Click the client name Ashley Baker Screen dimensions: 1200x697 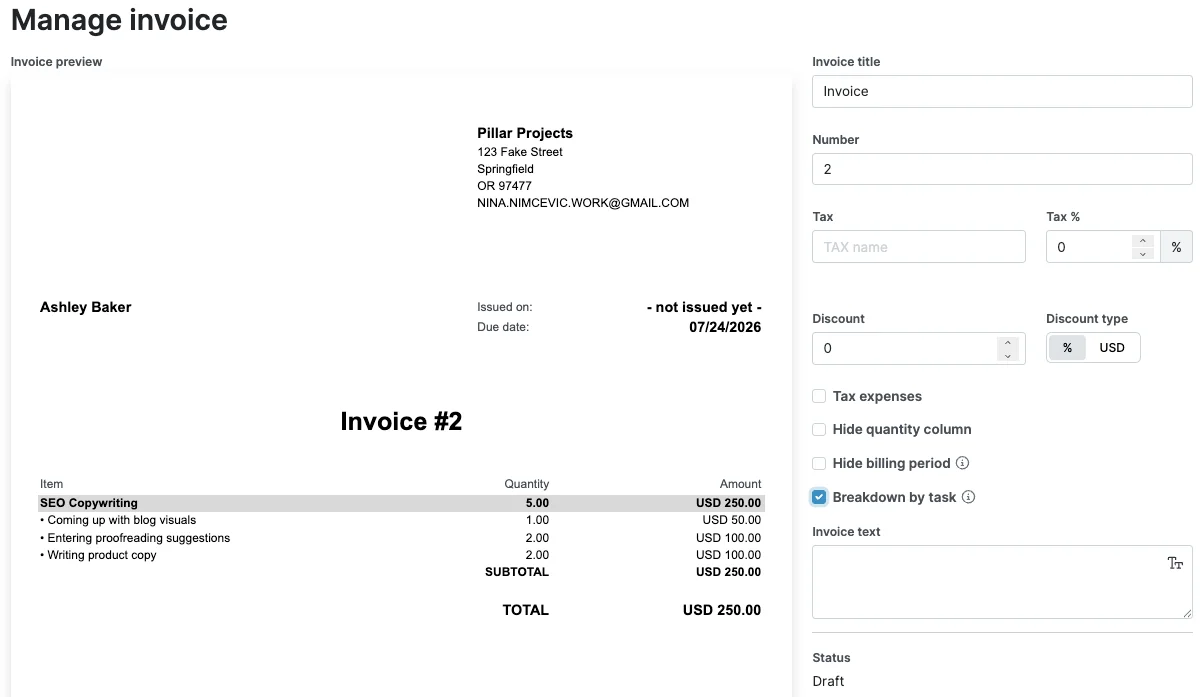coord(85,307)
